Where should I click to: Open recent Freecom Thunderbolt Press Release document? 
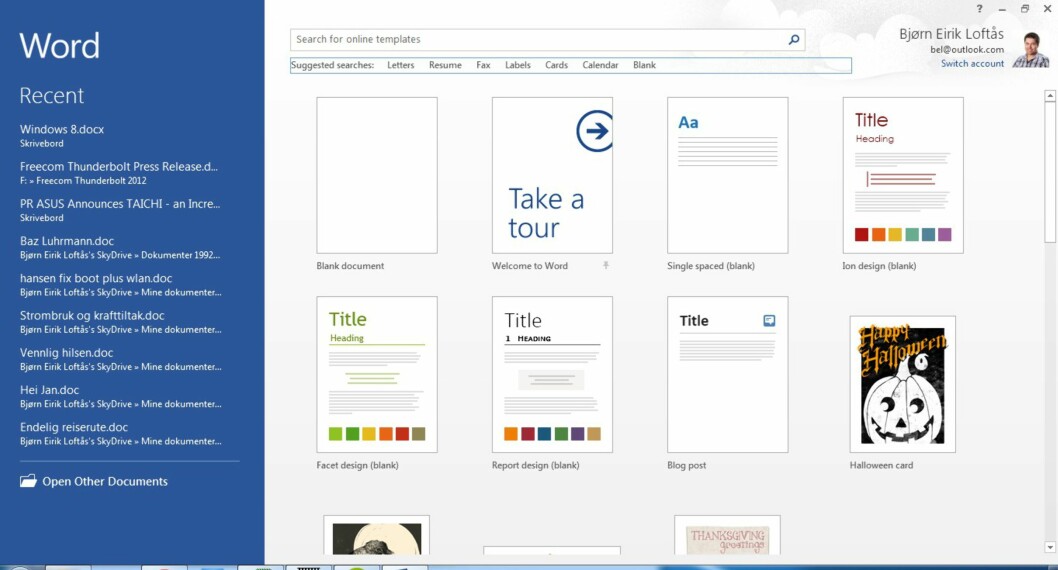[119, 173]
